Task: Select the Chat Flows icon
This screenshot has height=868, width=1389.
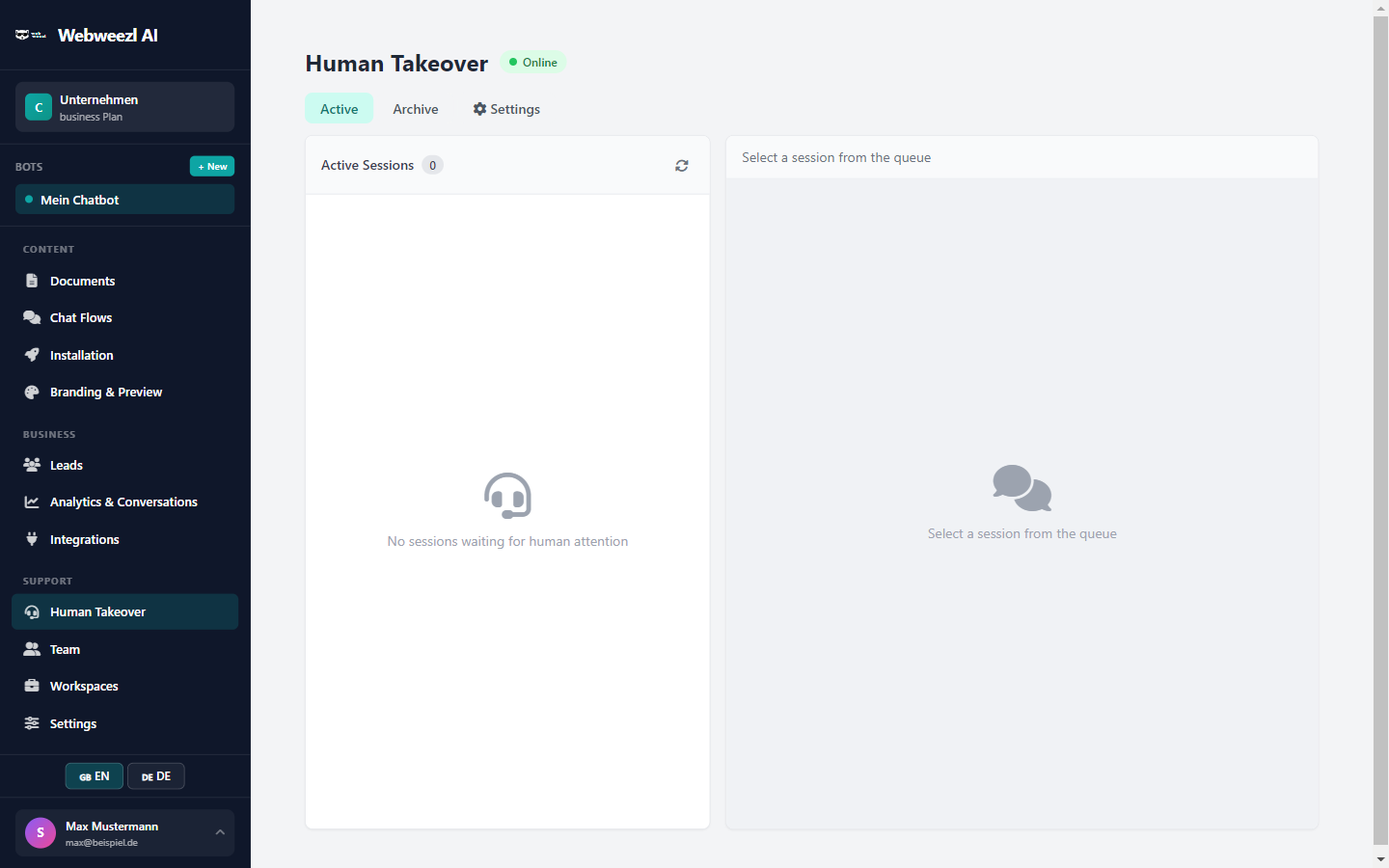Action: coord(30,317)
